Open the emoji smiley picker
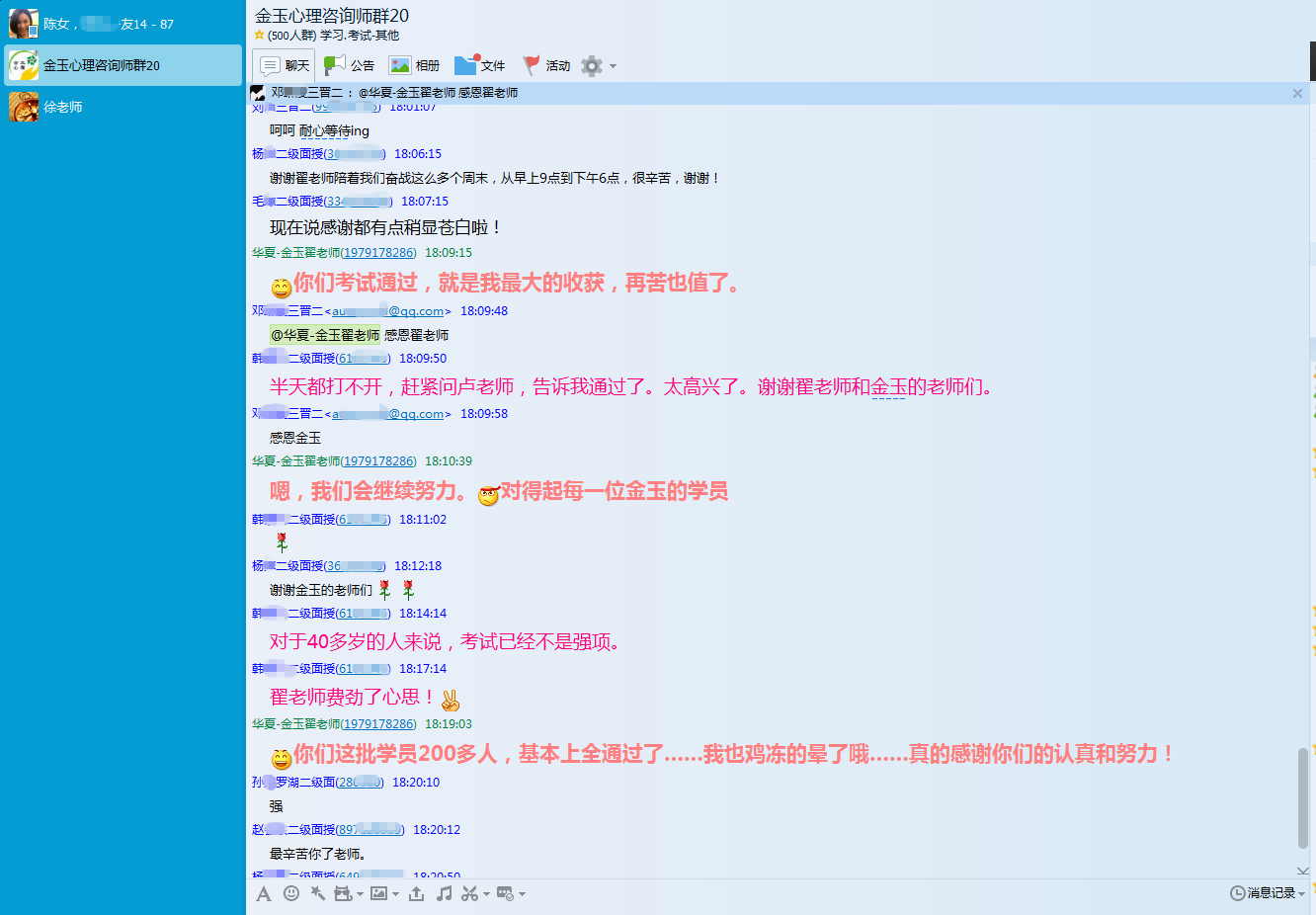Screen dimensions: 1316x915 tap(291, 893)
